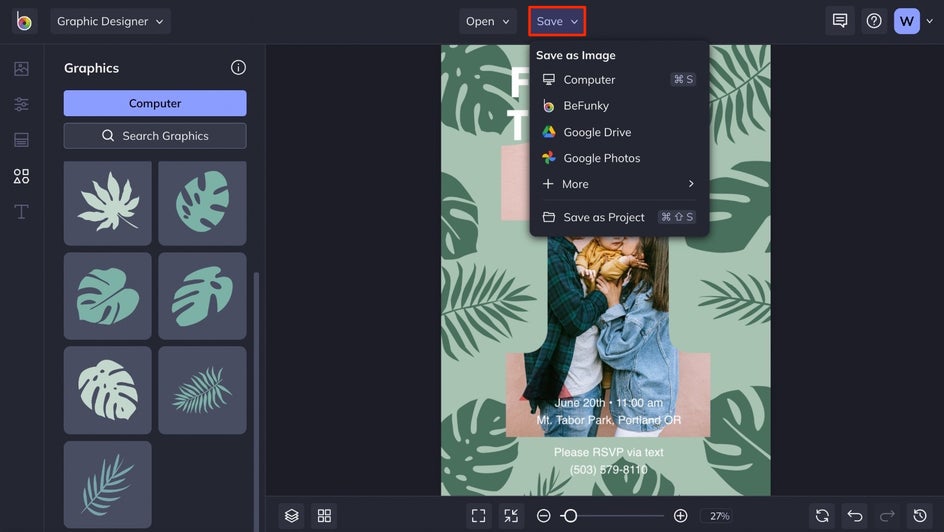944x532 pixels.
Task: Click the undo arrow icon
Action: click(855, 516)
